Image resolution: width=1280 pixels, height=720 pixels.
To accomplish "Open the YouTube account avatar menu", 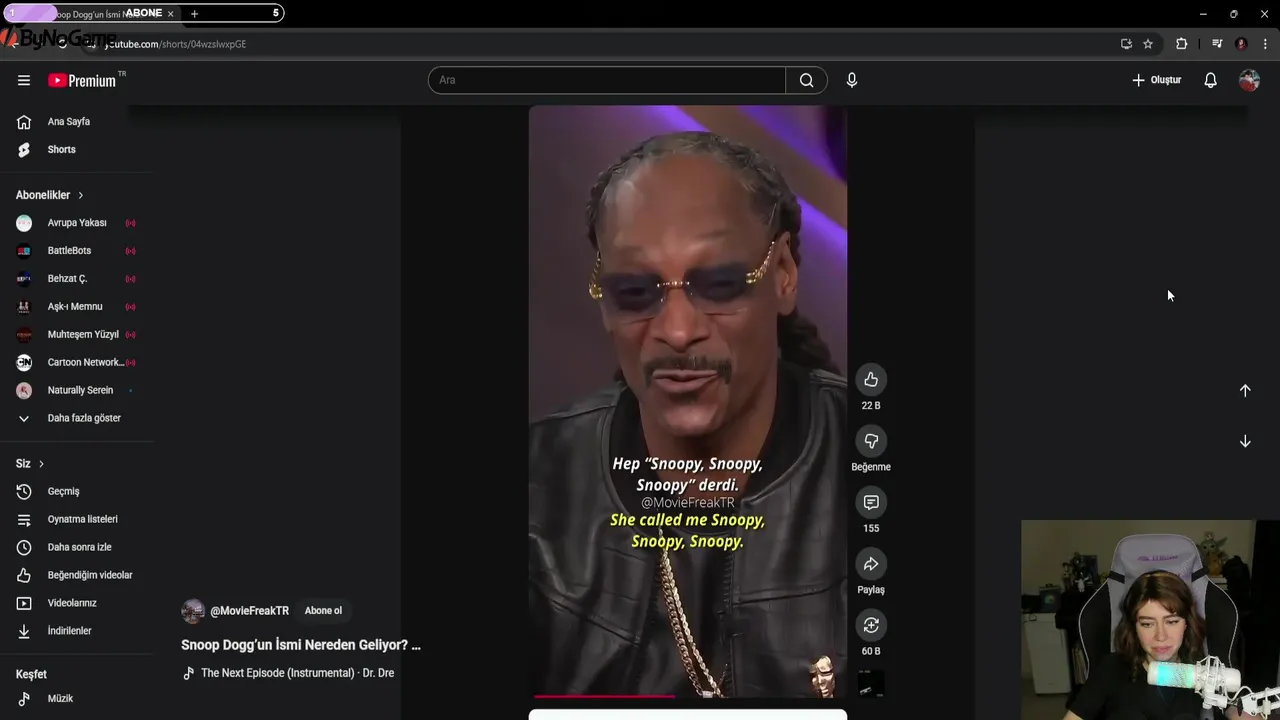I will 1249,80.
